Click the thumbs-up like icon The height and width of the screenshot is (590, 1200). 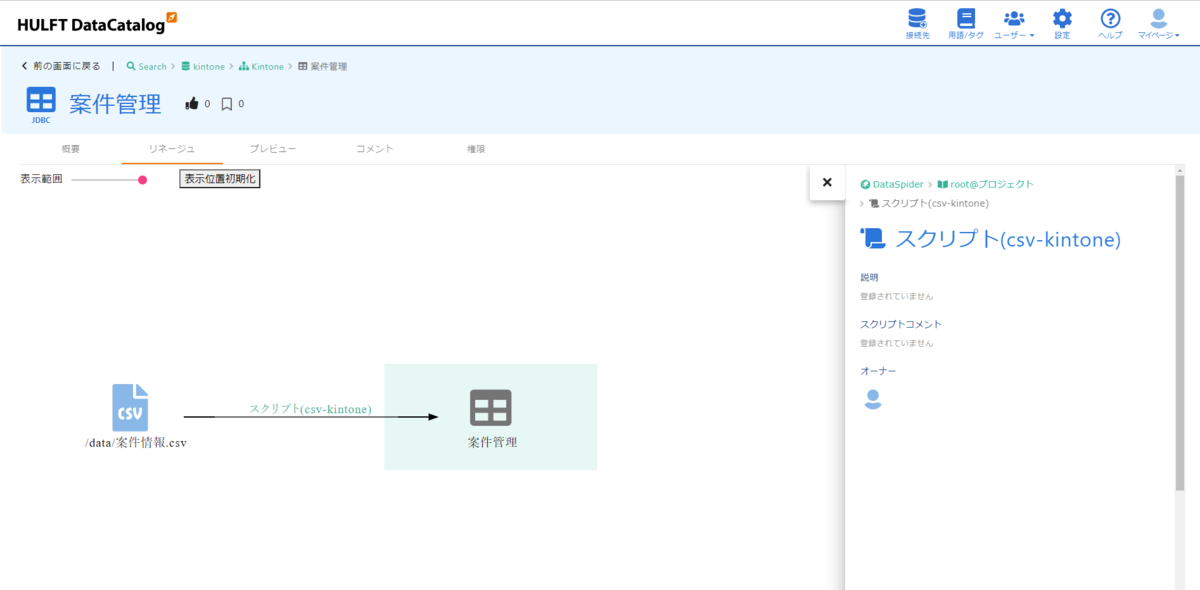[x=192, y=103]
